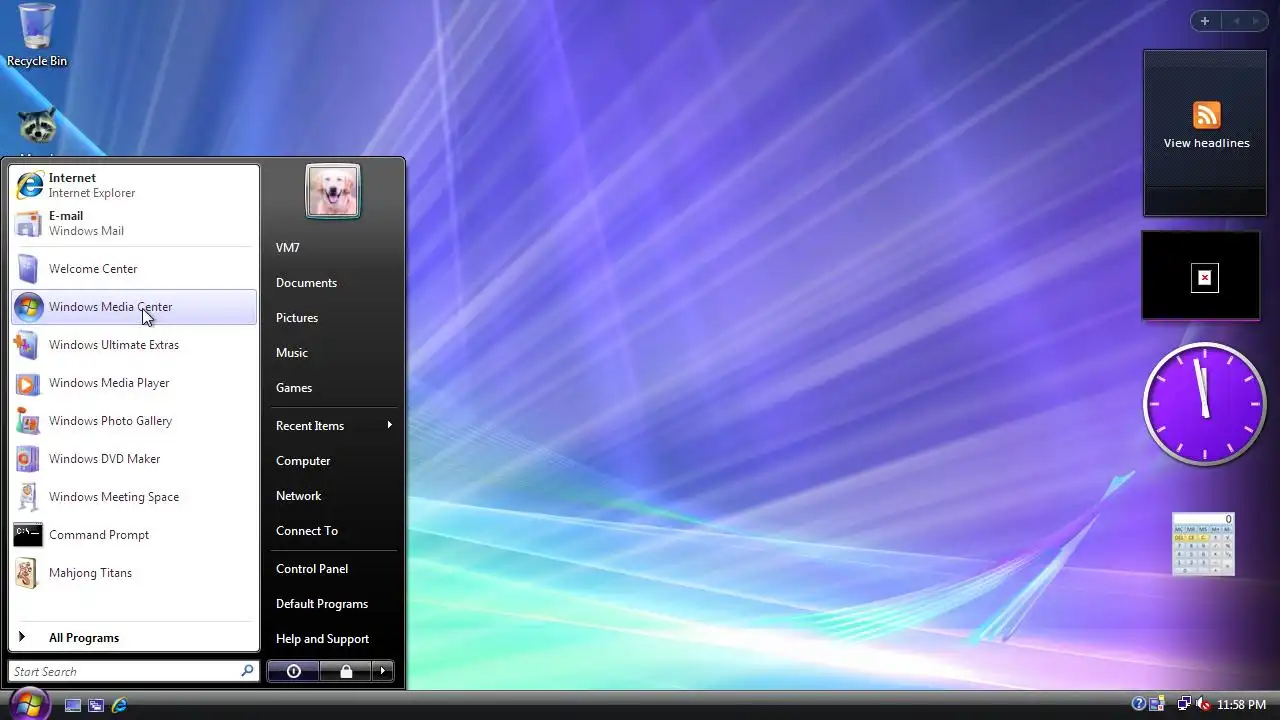Click the 11:58 PM taskbar clock
Screen dimensions: 1280x720
click(1241, 705)
